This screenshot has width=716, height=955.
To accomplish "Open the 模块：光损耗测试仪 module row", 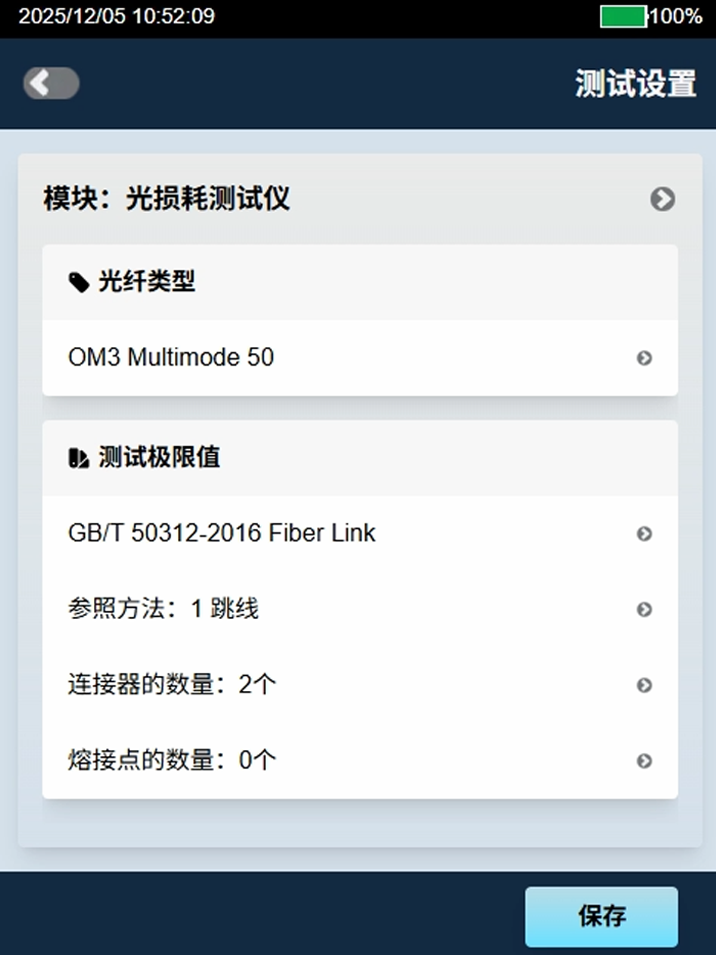I will pos(166,199).
